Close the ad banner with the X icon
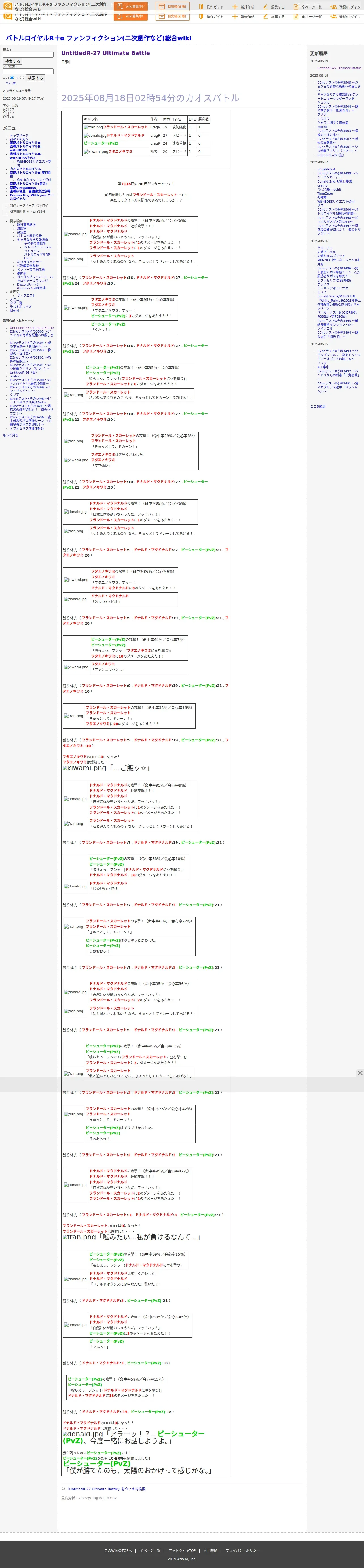Viewport: 364px width, 1568px height. 360,1073
